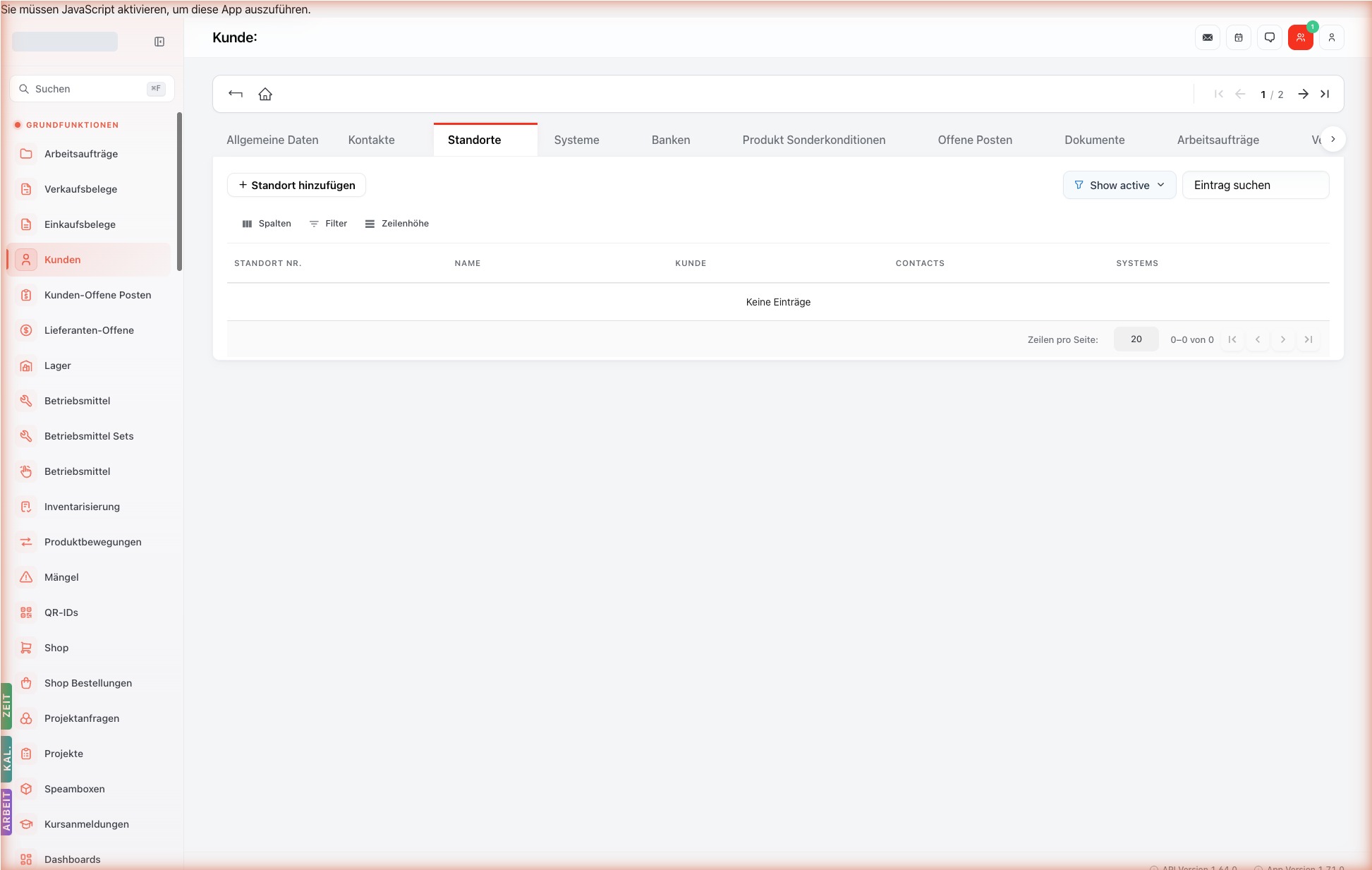Open the Spalten column settings

[x=267, y=224]
